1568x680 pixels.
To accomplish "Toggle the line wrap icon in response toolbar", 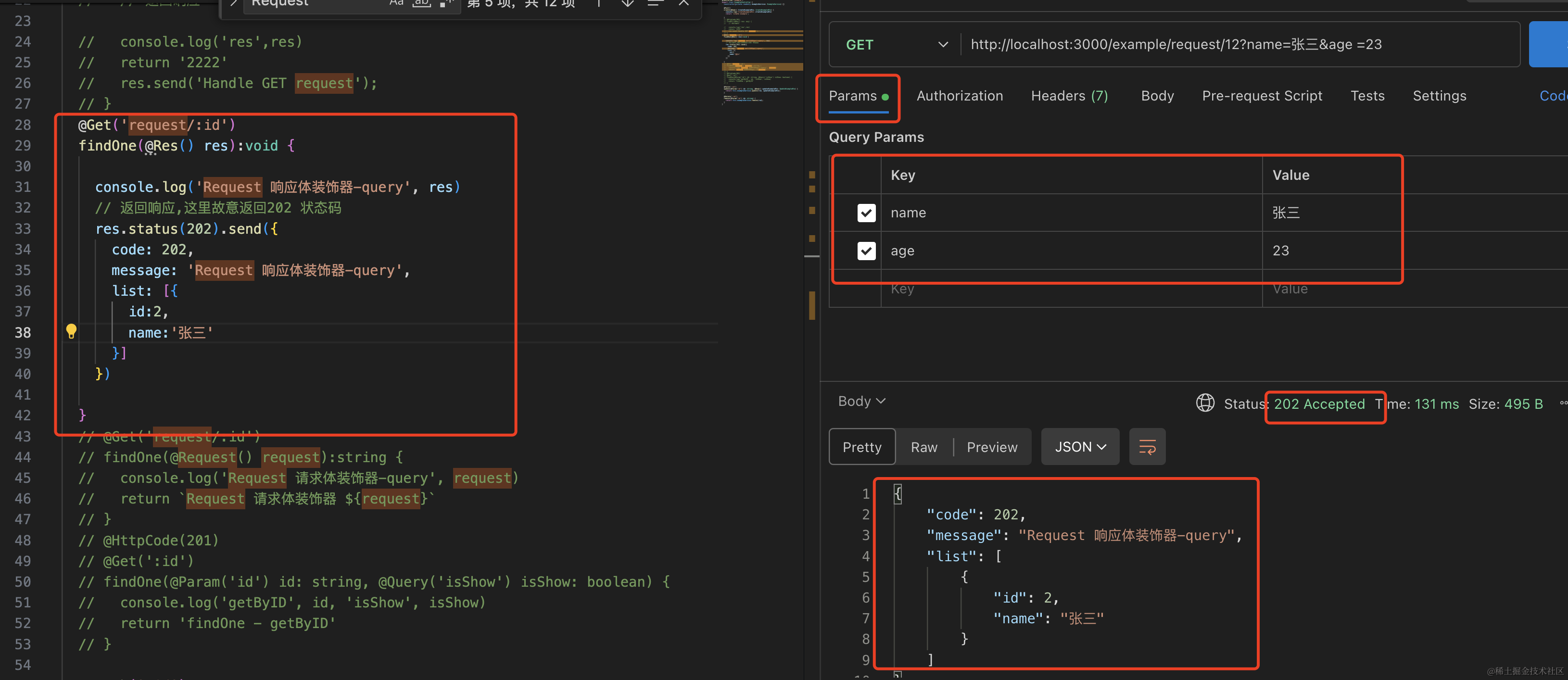I will click(1147, 447).
